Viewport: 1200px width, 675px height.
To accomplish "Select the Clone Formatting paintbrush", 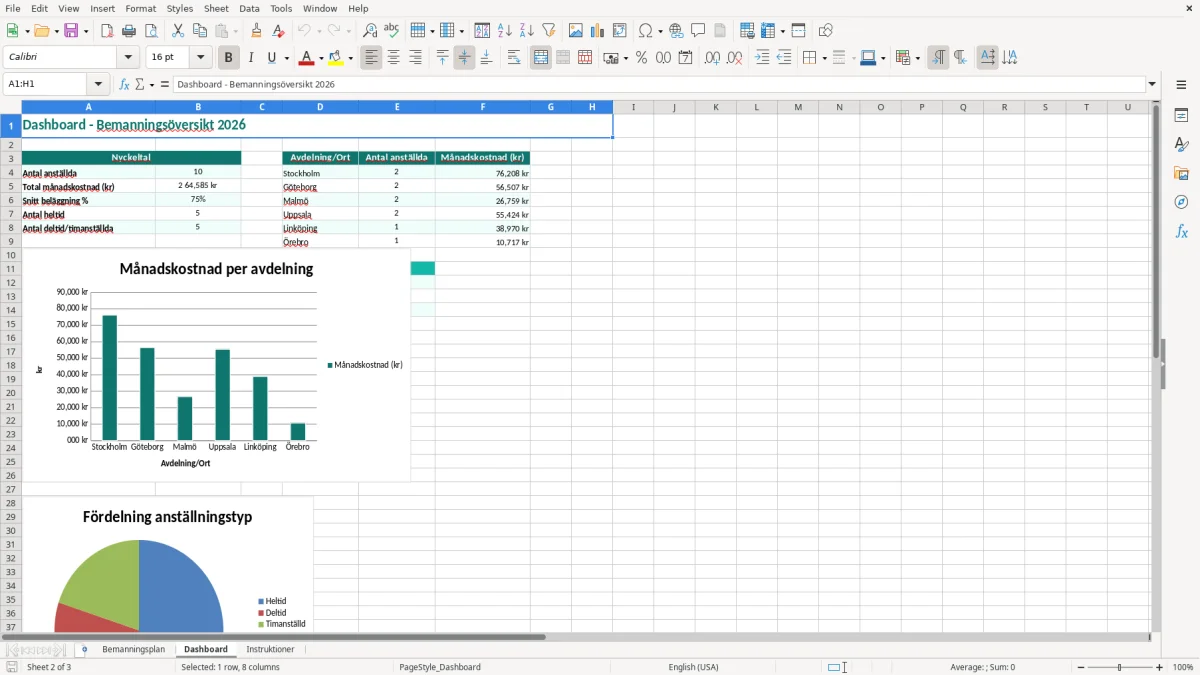I will [257, 31].
